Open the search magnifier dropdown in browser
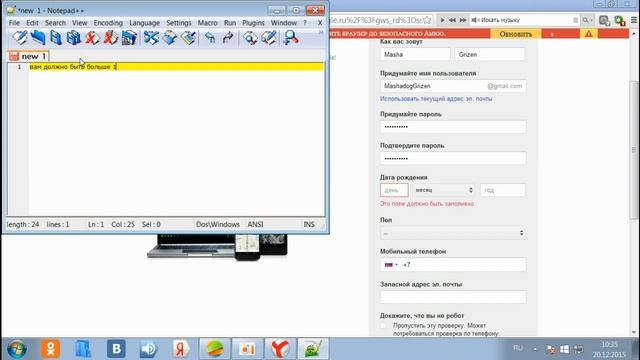 point(587,20)
